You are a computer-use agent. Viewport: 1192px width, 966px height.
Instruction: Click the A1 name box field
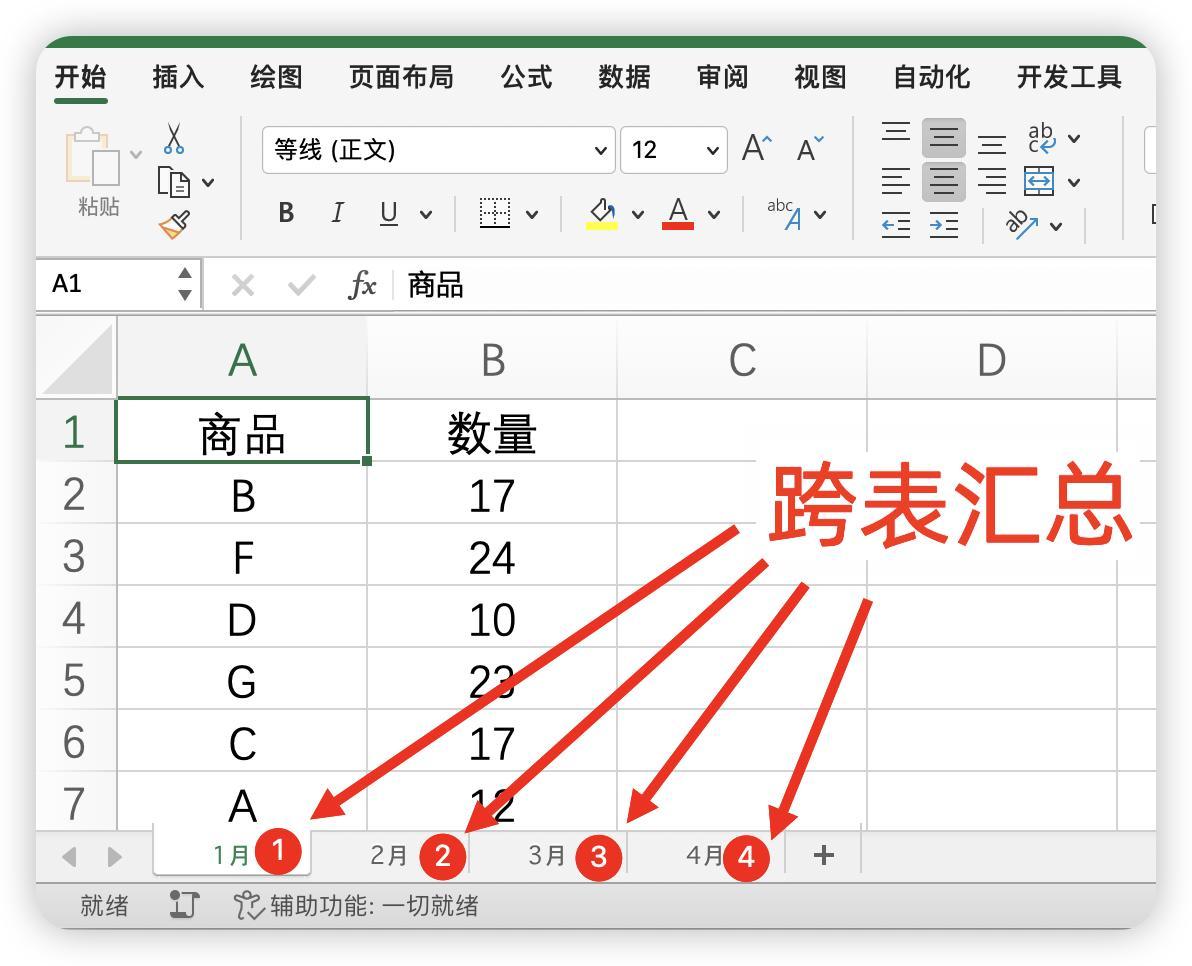[x=110, y=285]
